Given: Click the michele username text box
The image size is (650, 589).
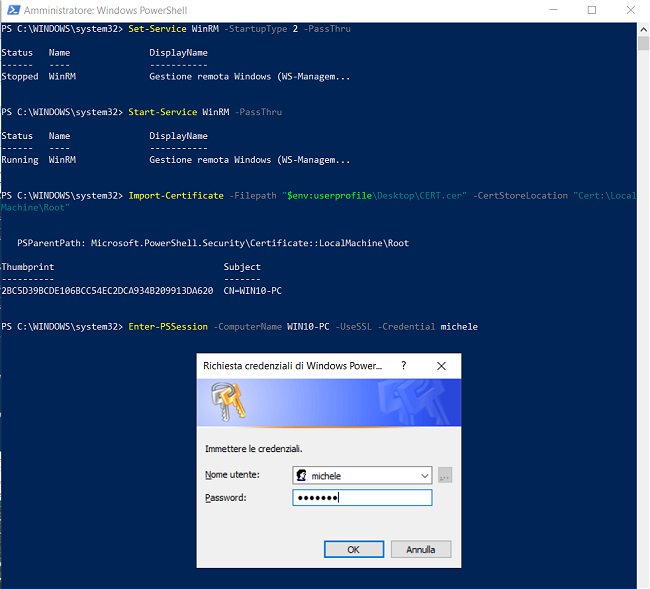Looking at the screenshot, I should pos(360,476).
